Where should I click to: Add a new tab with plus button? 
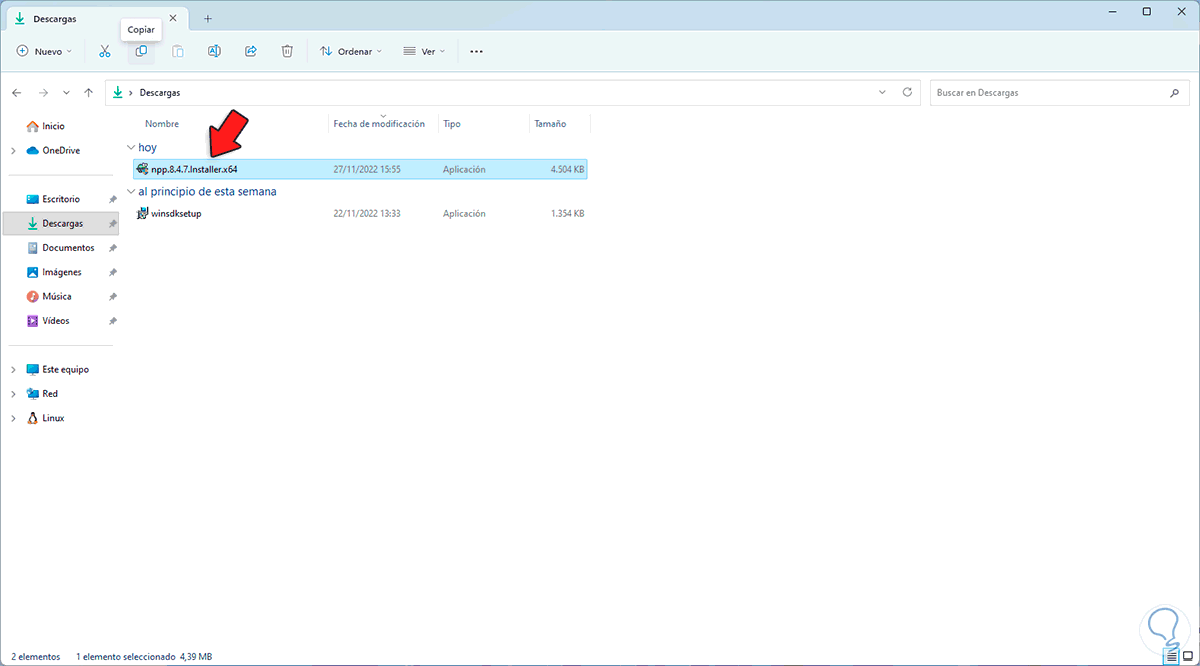208,19
